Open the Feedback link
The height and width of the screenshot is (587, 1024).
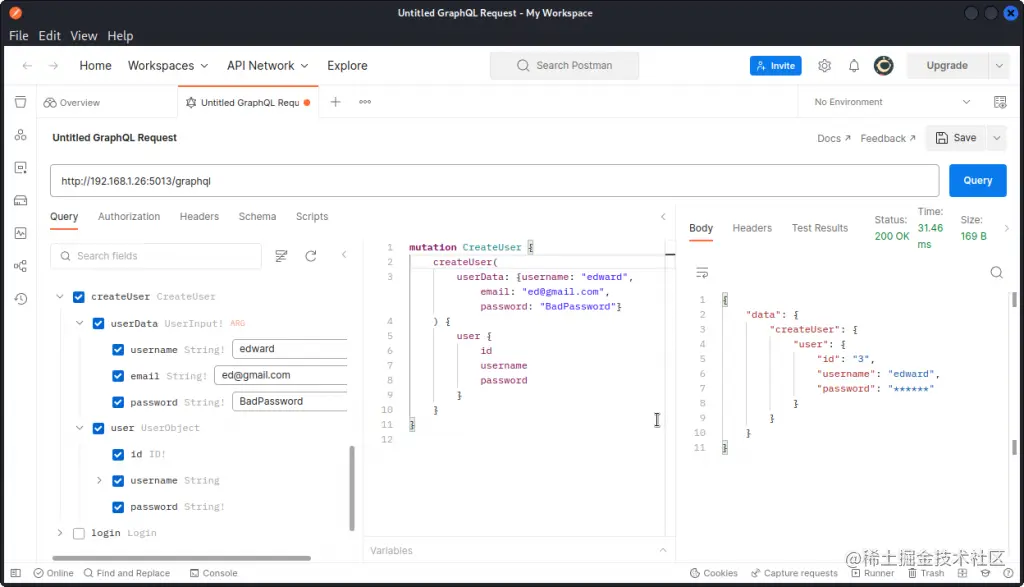888,138
